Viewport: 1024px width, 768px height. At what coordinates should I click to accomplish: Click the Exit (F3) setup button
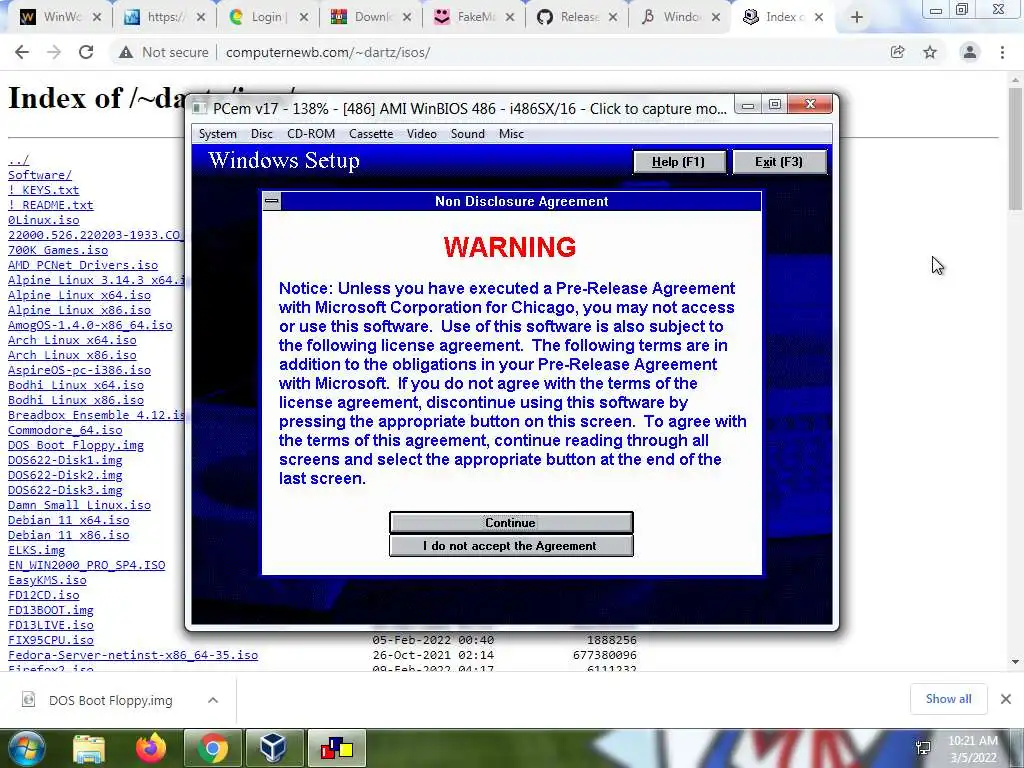779,162
